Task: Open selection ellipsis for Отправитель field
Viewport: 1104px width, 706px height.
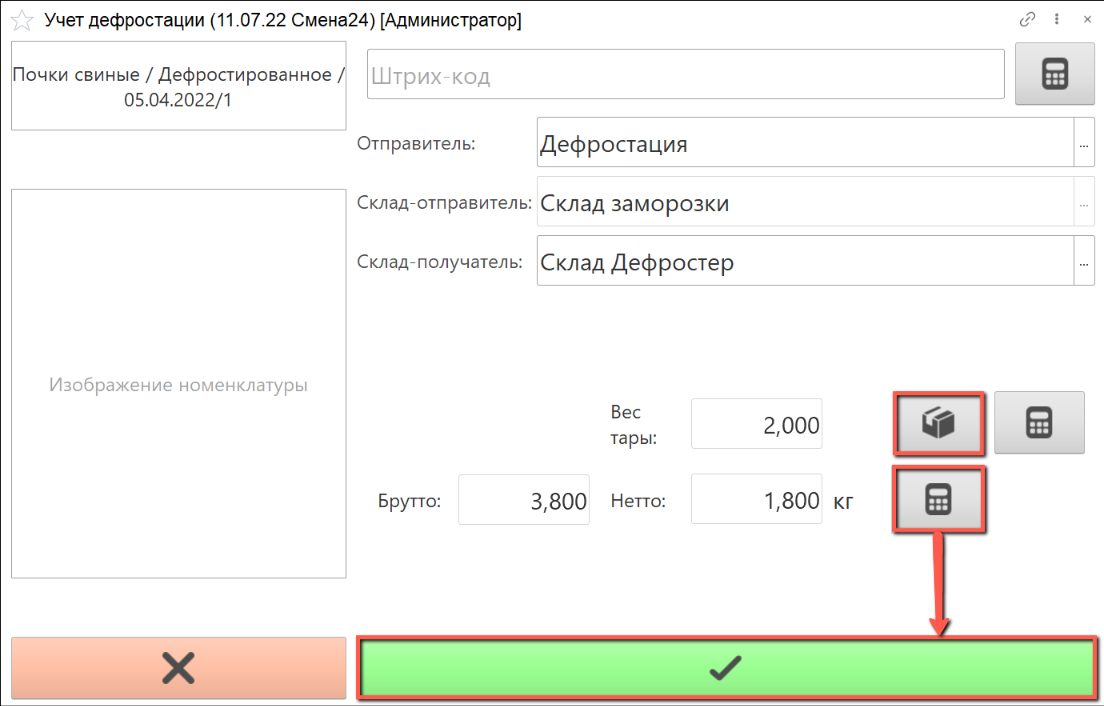Action: 1083,143
